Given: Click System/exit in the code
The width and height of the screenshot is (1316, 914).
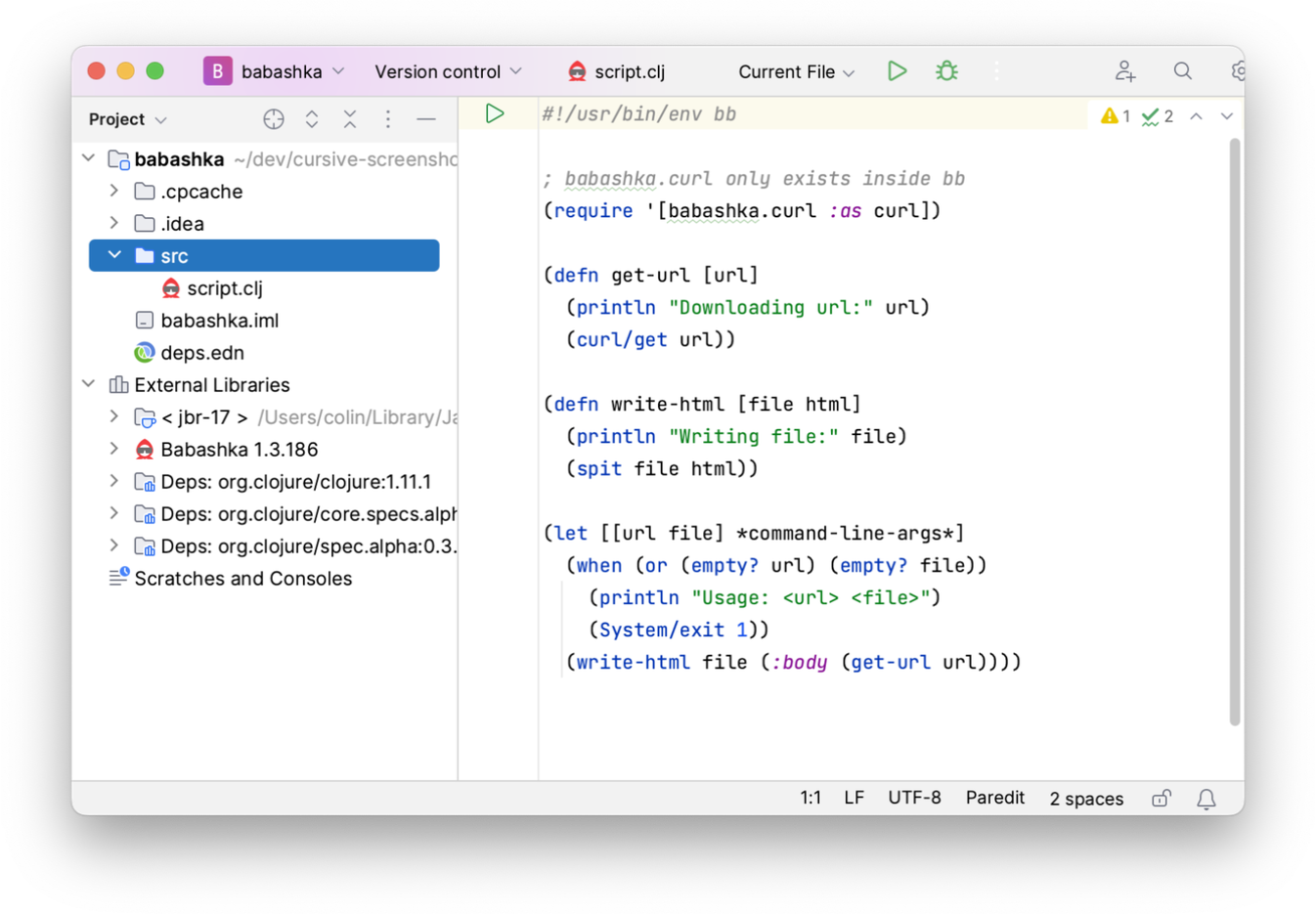Looking at the screenshot, I should click(x=662, y=630).
